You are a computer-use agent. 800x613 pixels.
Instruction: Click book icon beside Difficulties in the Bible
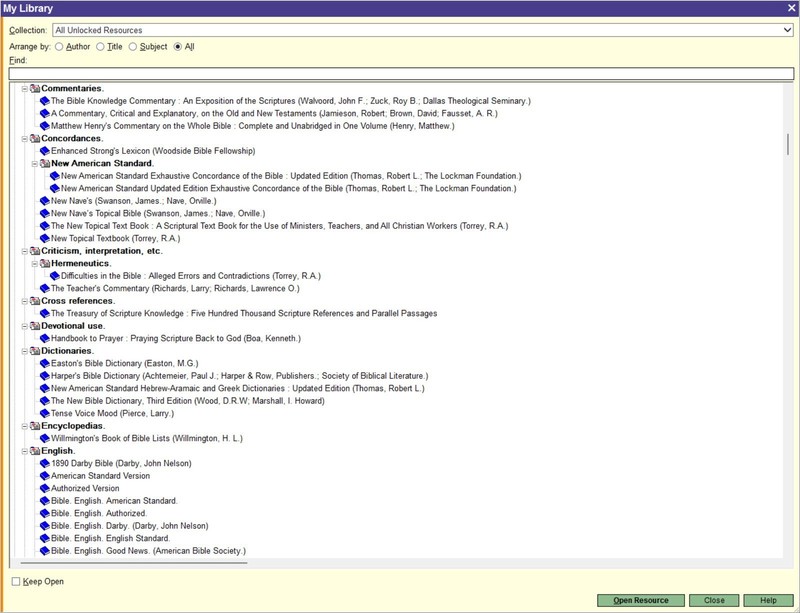pyautogui.click(x=55, y=276)
